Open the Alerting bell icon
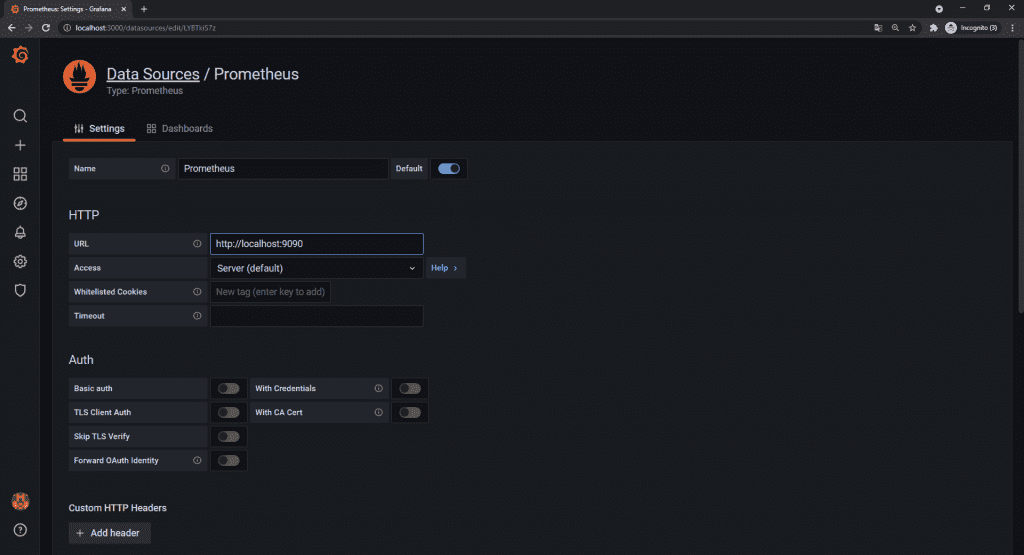 (20, 232)
